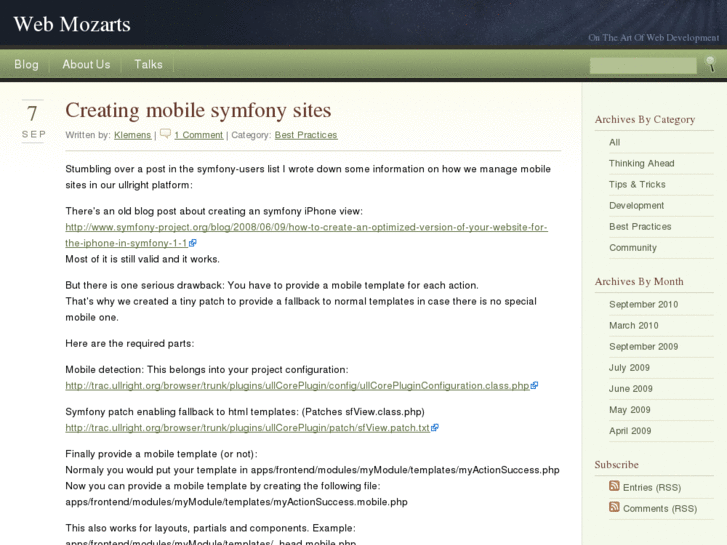Image resolution: width=727 pixels, height=545 pixels.
Task: Open April 2009 archive
Action: tap(630, 431)
